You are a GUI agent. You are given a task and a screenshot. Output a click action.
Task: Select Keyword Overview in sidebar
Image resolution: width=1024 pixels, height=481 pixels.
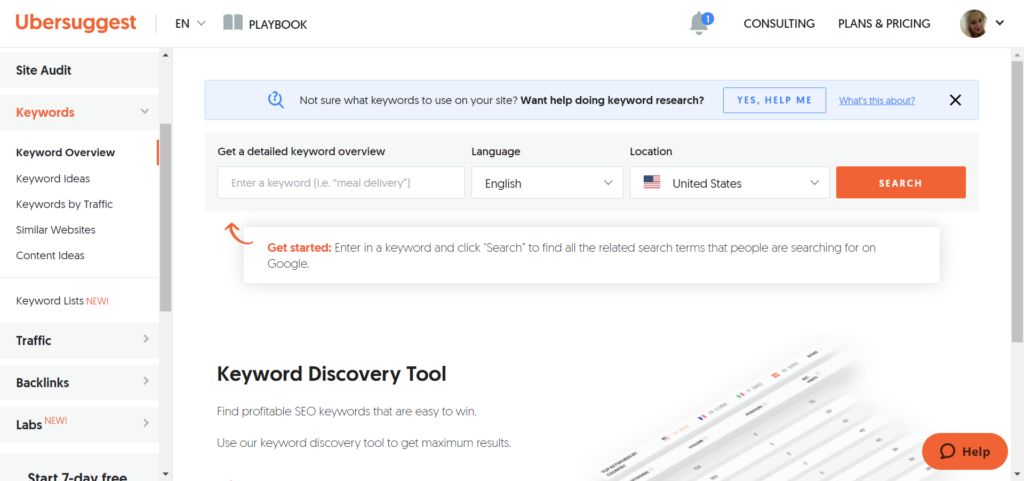coord(65,153)
